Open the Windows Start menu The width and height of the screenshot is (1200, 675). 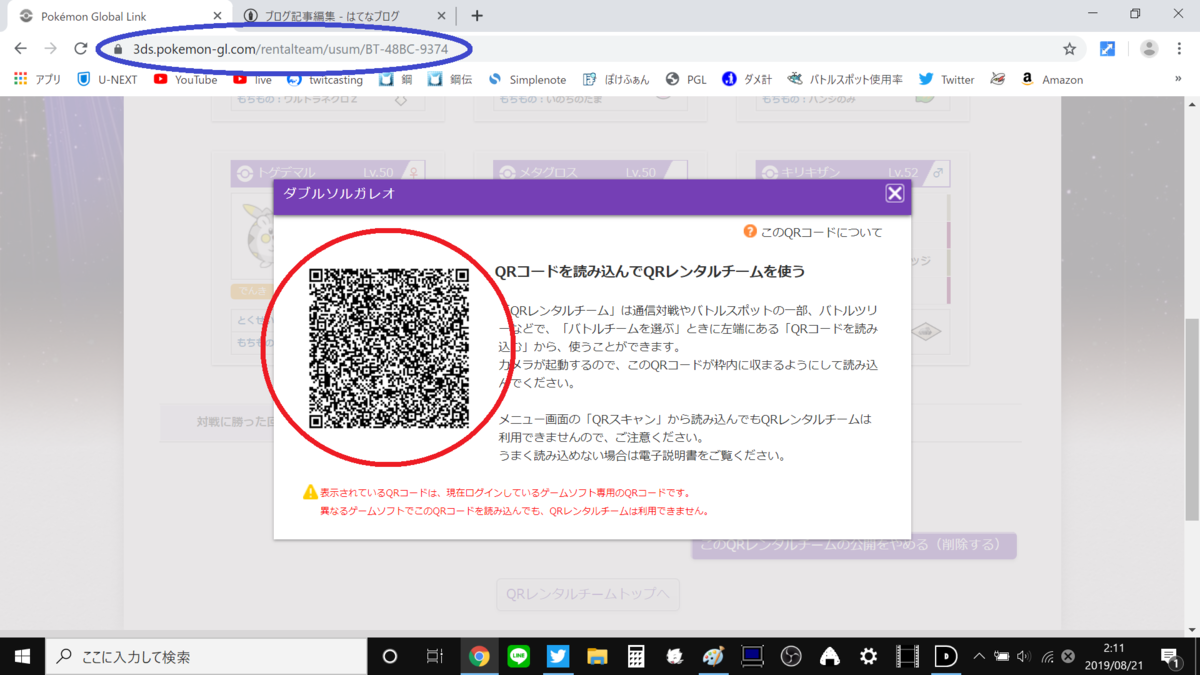click(x=22, y=656)
